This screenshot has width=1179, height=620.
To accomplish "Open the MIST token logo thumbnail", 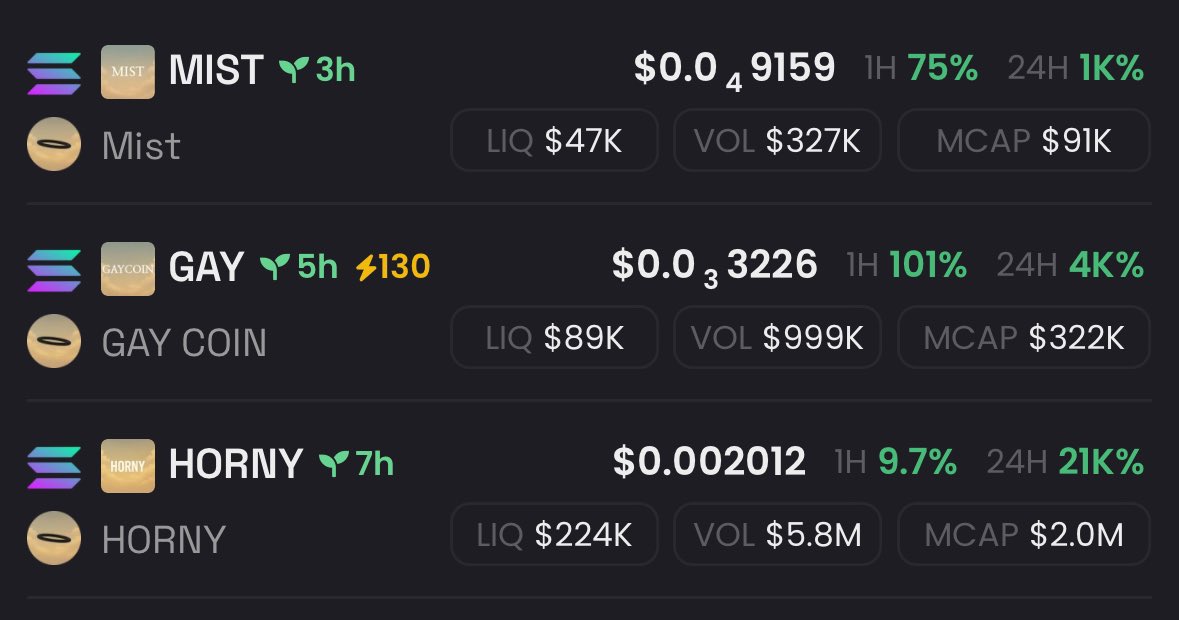I will pyautogui.click(x=128, y=72).
